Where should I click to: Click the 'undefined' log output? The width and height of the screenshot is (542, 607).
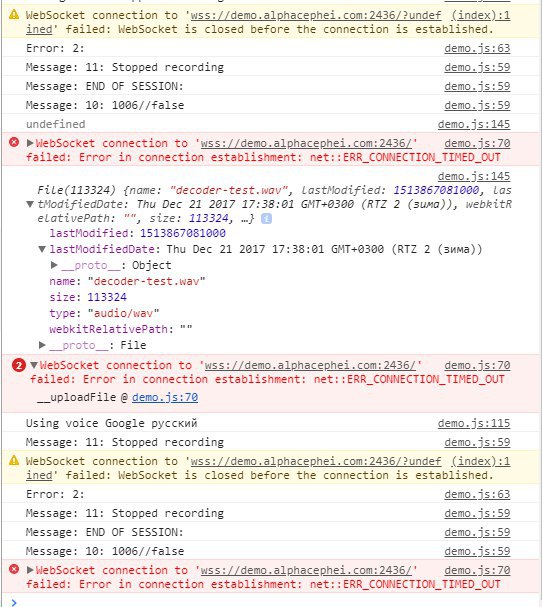[55, 124]
